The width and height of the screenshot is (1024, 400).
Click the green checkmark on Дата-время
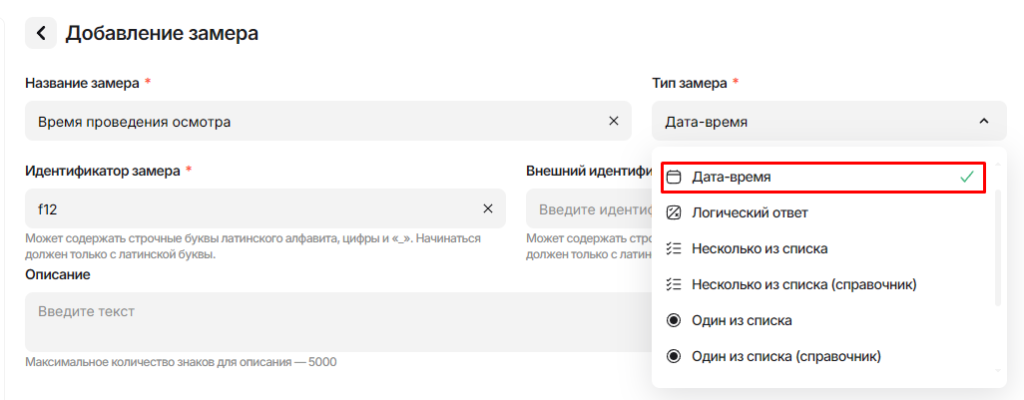967,177
